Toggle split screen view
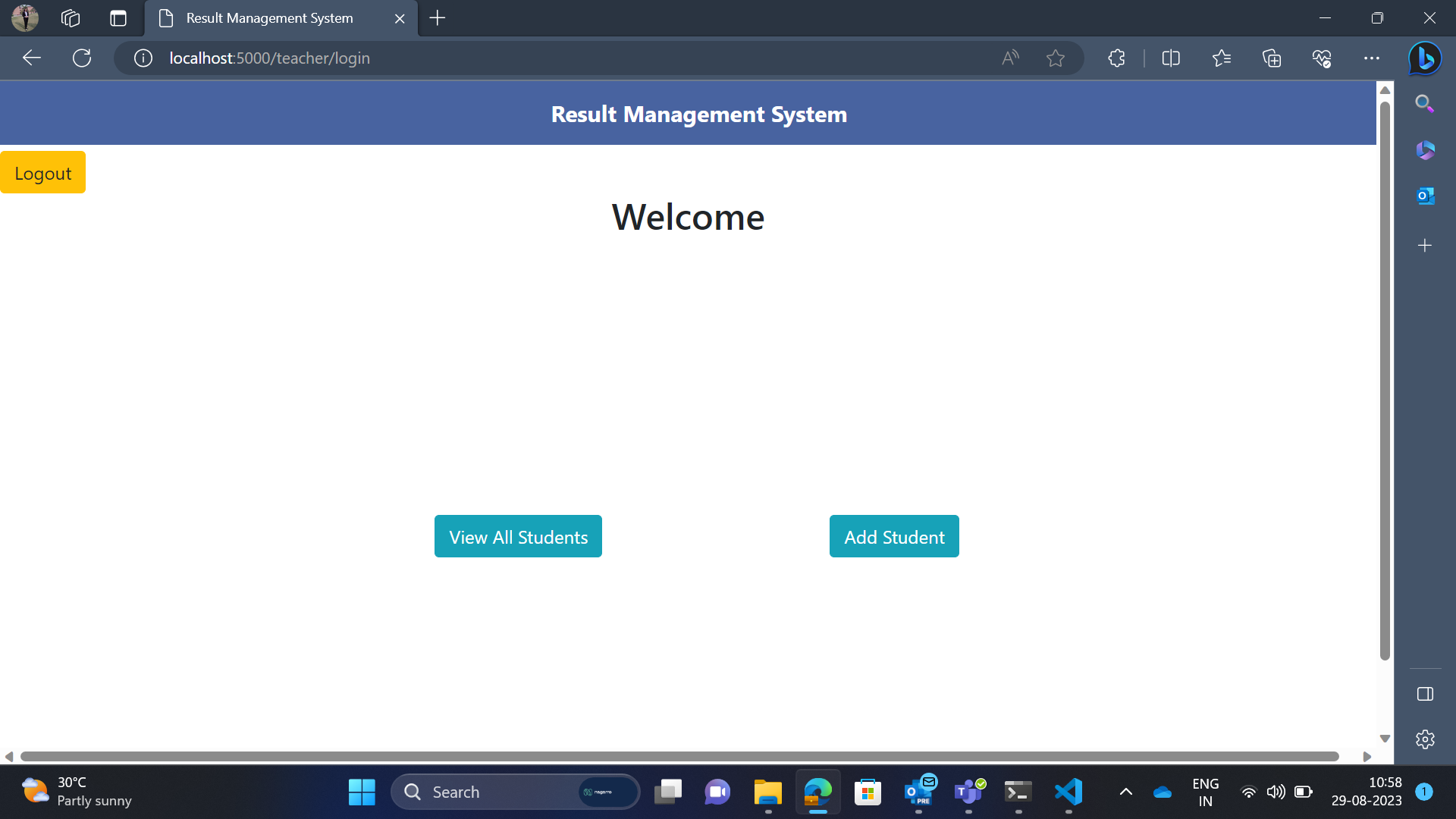This screenshot has height=819, width=1456. [x=1171, y=58]
